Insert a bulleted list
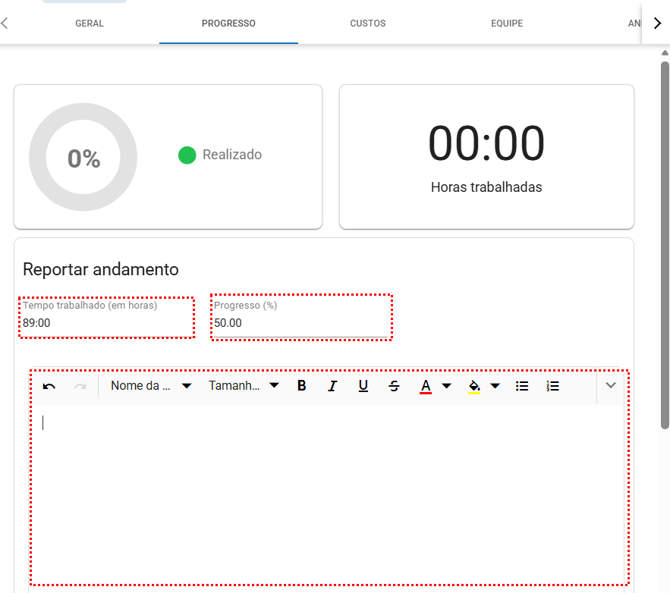 tap(522, 386)
